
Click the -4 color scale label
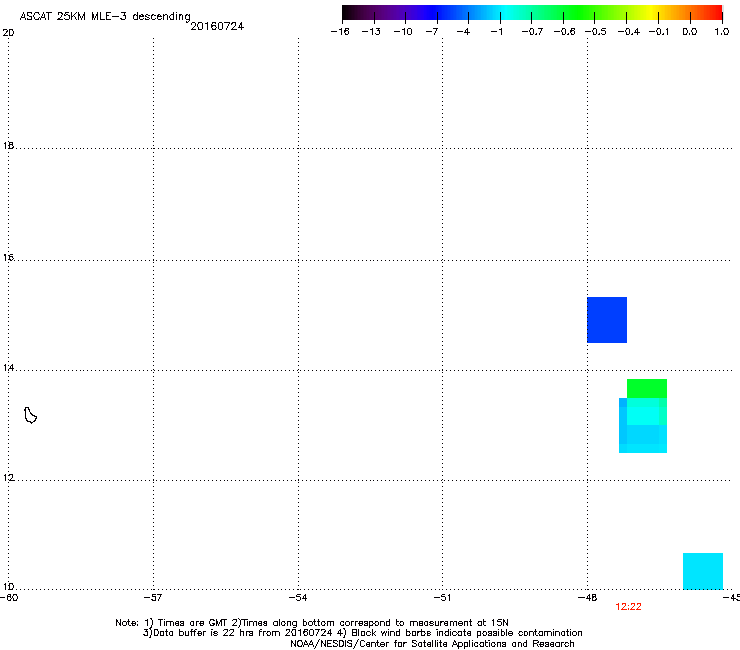click(x=463, y=32)
